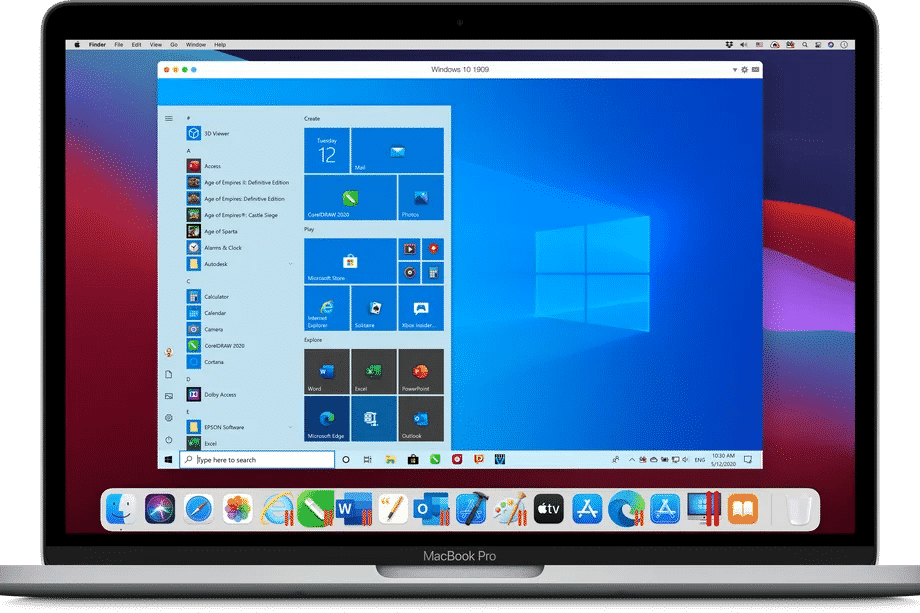Click the ENG language indicator
This screenshot has width=920, height=613.
(x=700, y=460)
